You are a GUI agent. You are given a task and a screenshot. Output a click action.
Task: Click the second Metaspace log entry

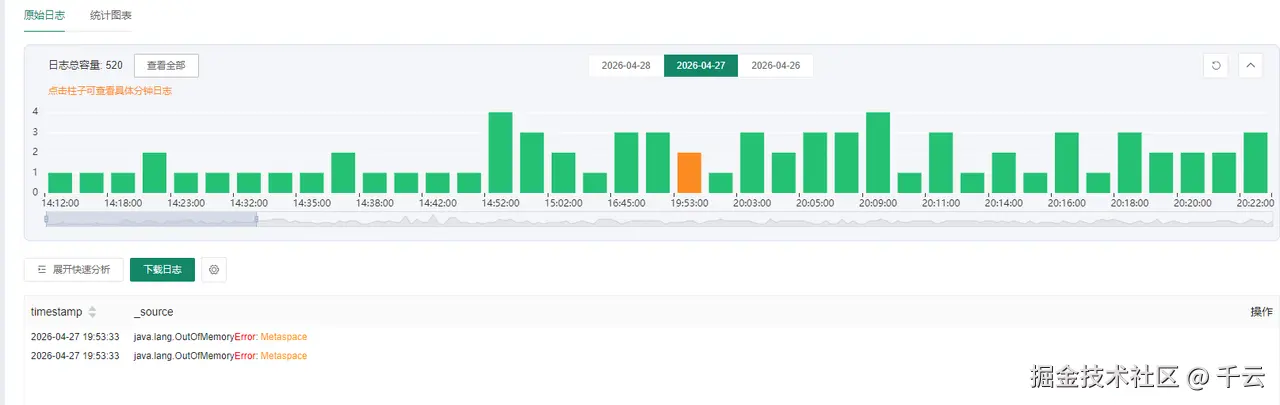283,356
